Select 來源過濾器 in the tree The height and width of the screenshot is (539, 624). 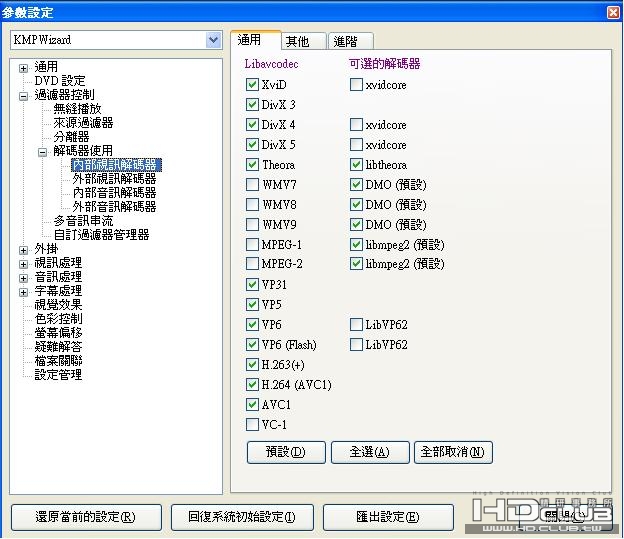click(83, 123)
